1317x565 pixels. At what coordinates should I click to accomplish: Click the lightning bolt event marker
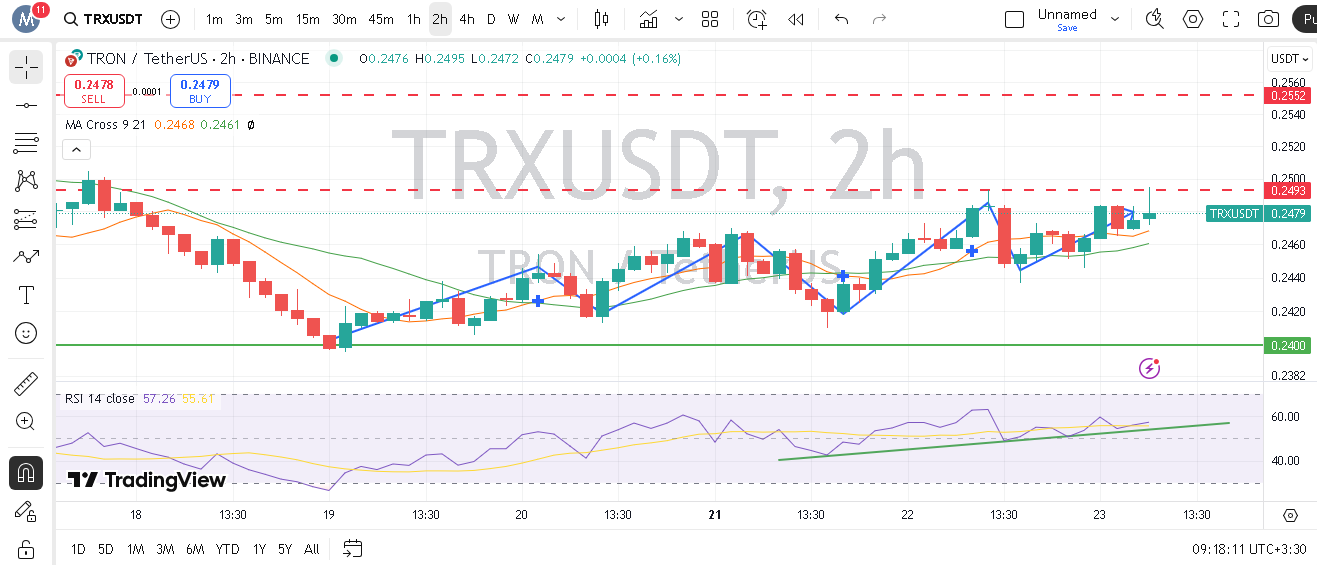(1149, 368)
